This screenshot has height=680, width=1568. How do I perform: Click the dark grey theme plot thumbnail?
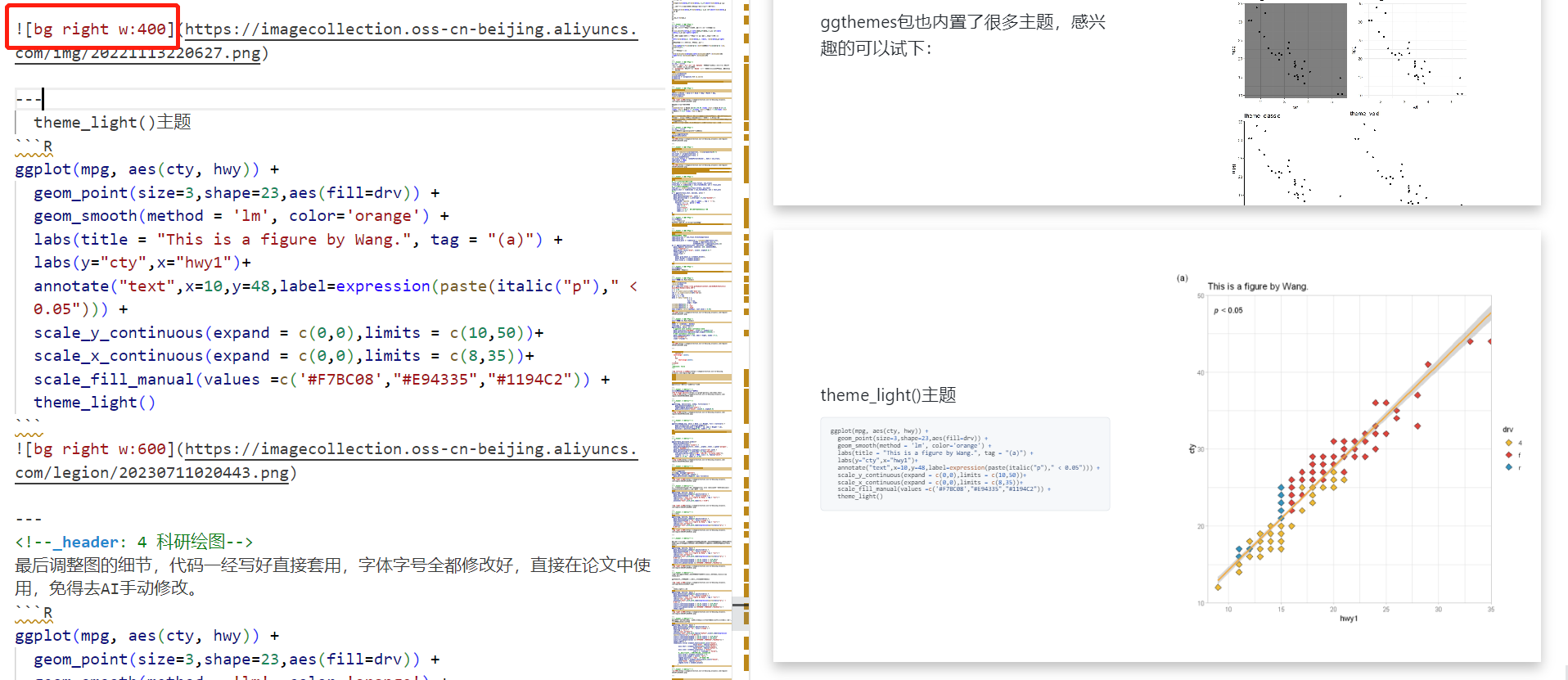tap(1295, 51)
